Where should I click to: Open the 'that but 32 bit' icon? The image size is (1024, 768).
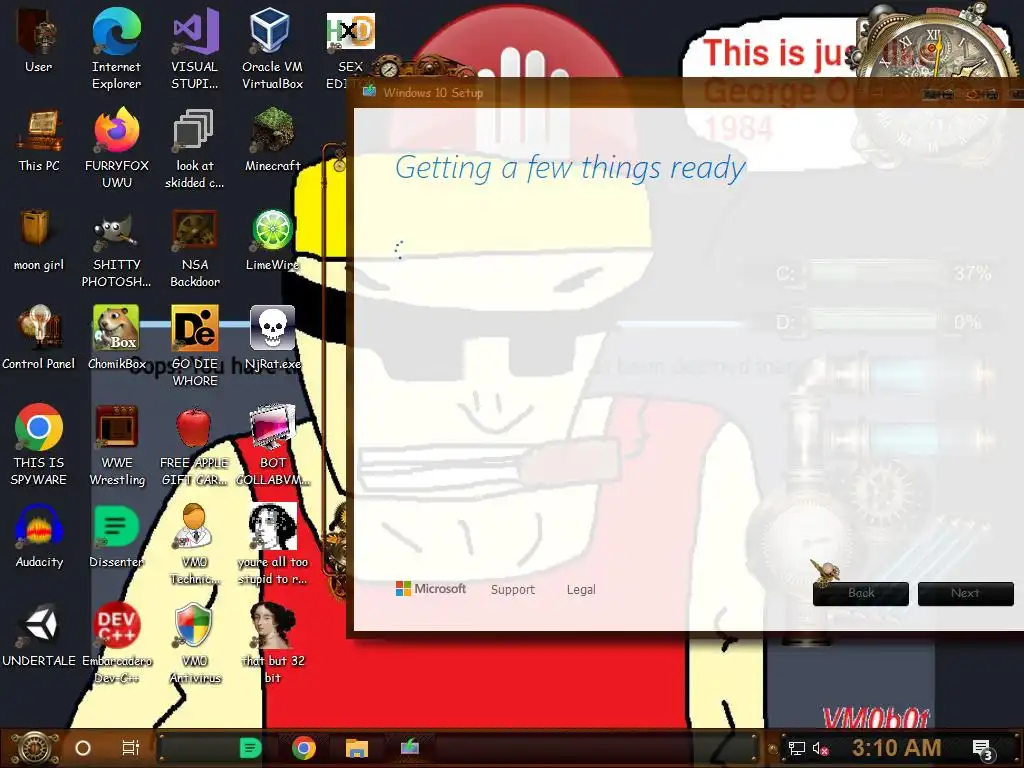pos(272,643)
